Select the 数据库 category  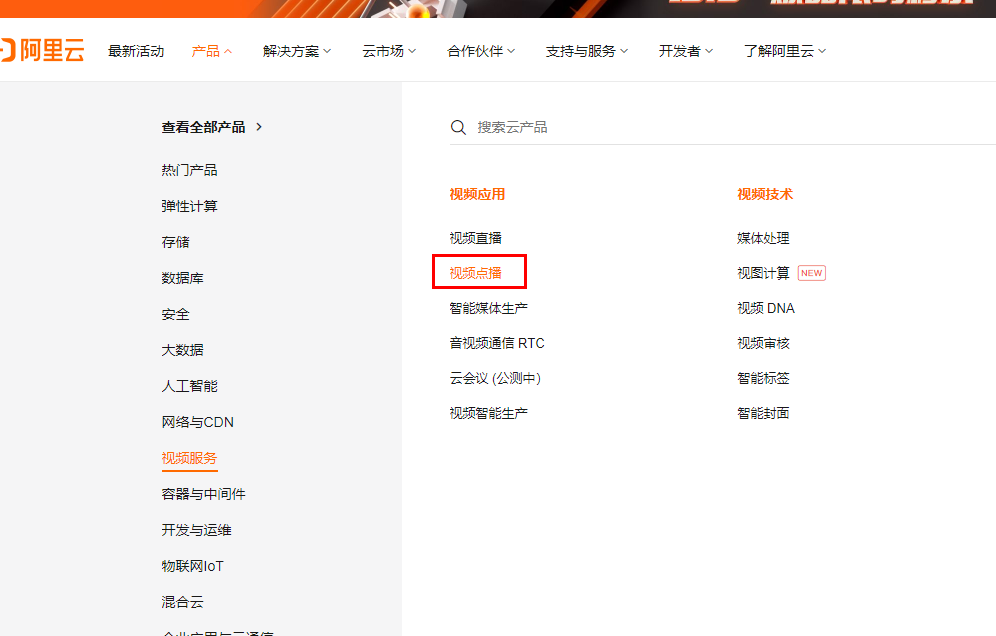tap(182, 278)
